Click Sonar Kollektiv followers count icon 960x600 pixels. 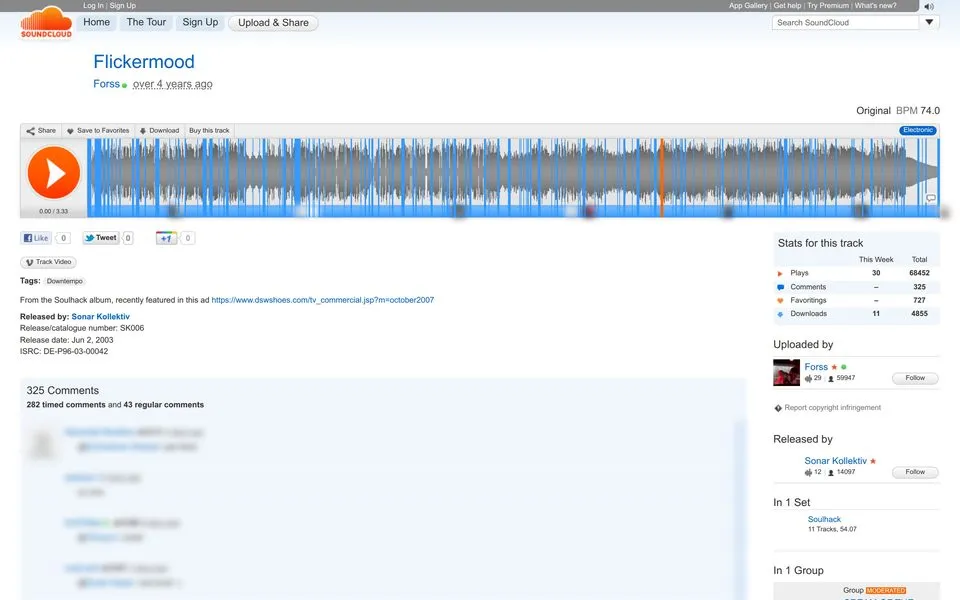831,473
